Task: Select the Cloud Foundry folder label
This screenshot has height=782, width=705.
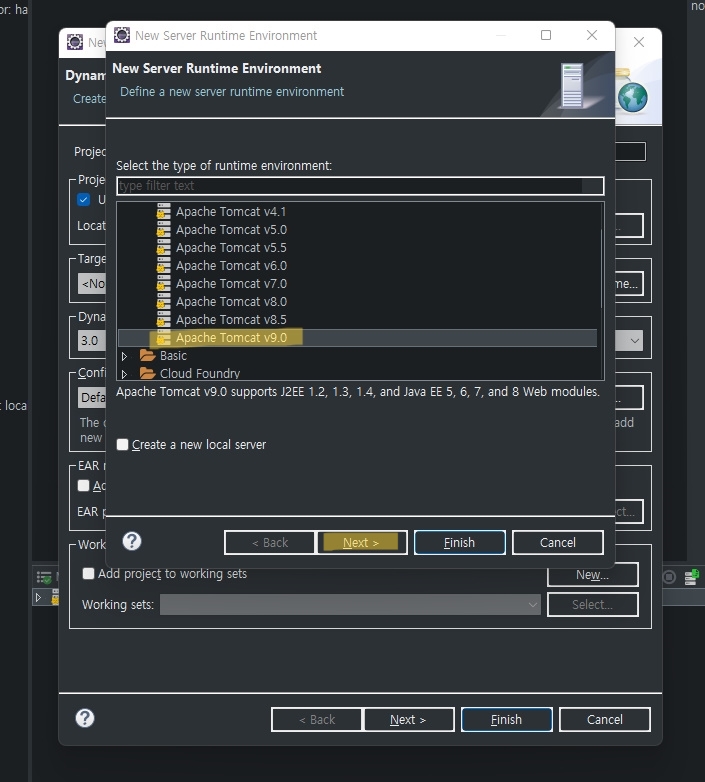Action: coord(200,373)
